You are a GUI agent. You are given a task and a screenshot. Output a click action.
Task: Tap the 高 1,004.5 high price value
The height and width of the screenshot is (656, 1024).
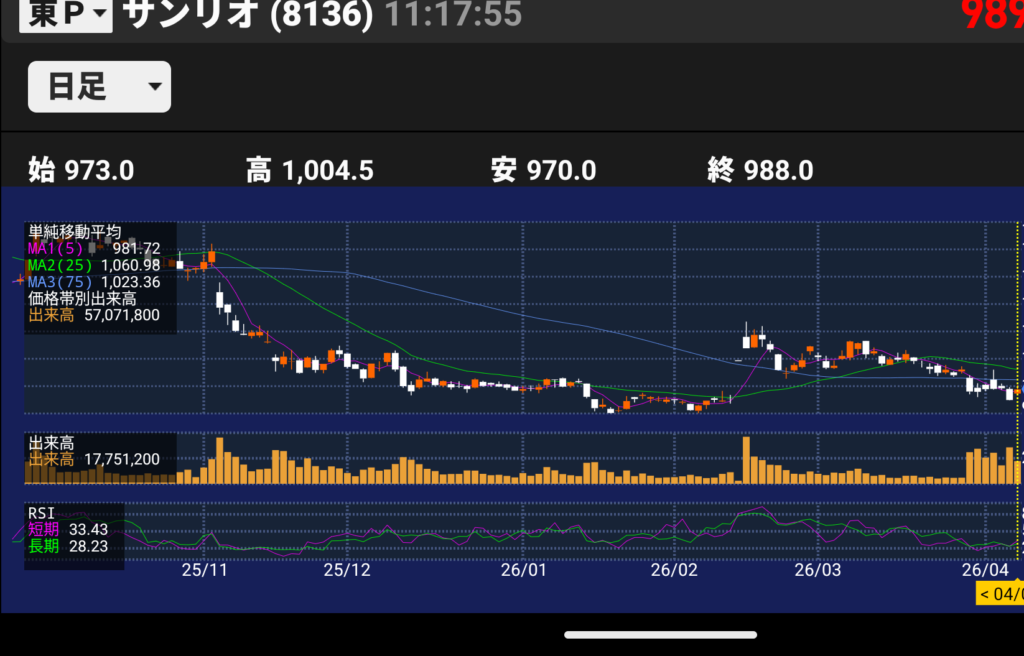tap(310, 171)
